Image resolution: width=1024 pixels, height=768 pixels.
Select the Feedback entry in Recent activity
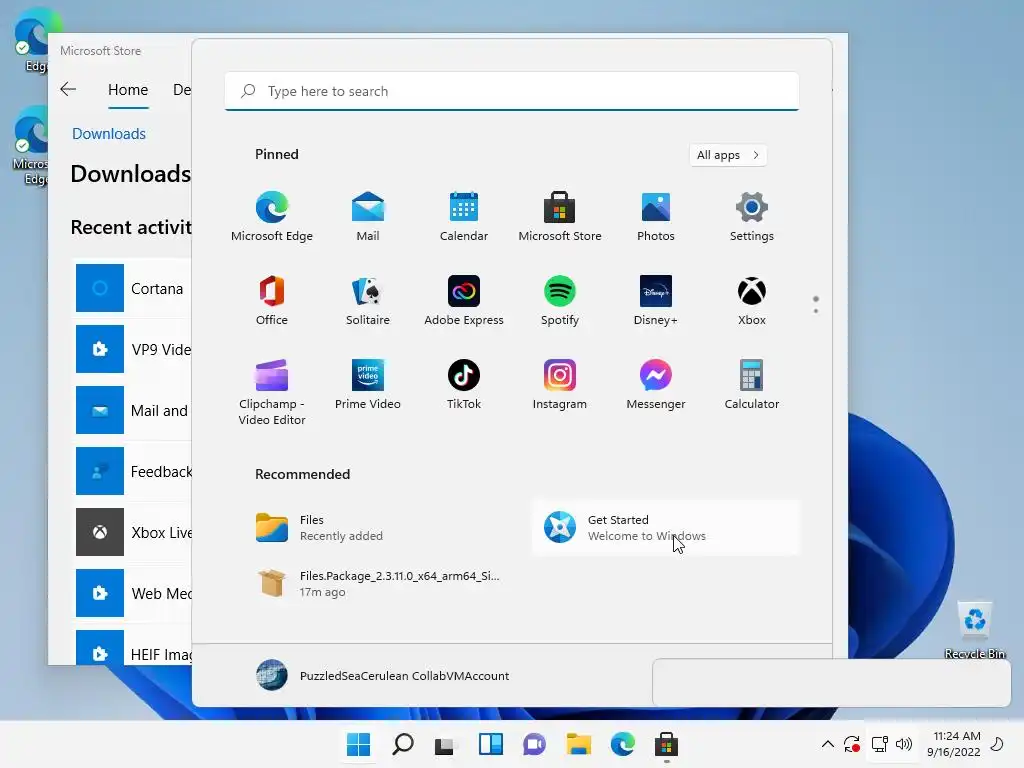click(x=132, y=472)
